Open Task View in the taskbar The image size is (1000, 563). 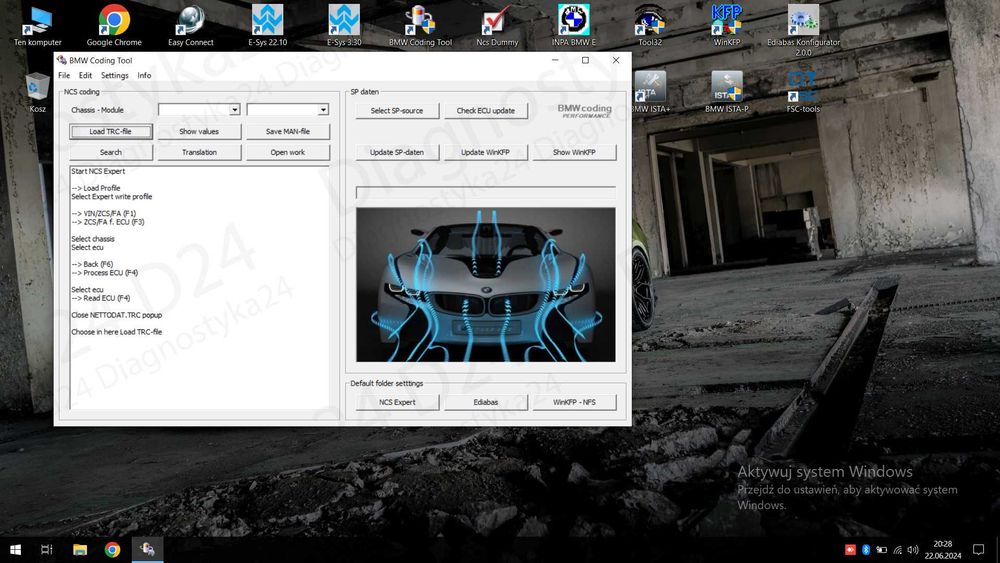click(x=47, y=549)
